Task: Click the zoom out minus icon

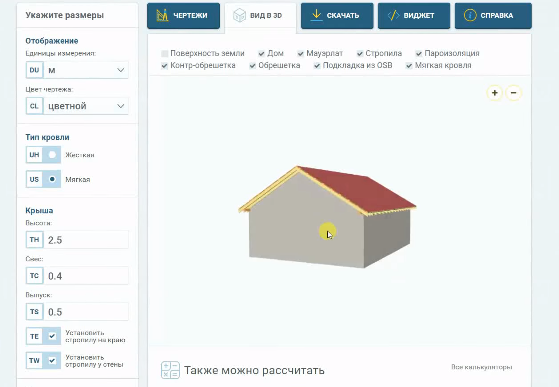Action: click(x=513, y=93)
